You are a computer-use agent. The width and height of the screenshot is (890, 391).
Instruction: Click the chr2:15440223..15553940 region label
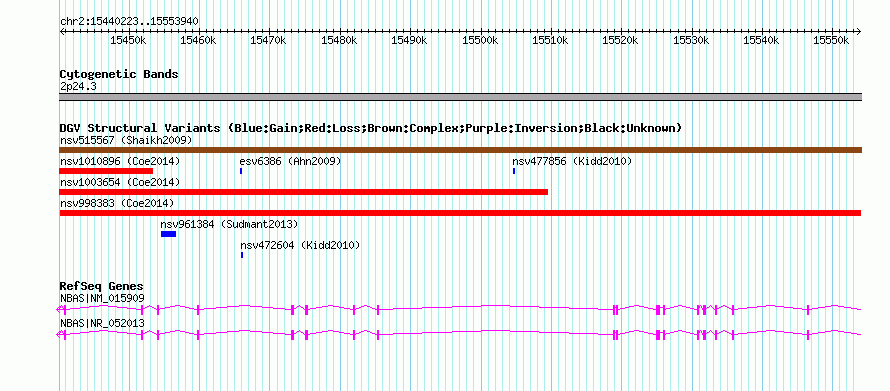(x=129, y=21)
